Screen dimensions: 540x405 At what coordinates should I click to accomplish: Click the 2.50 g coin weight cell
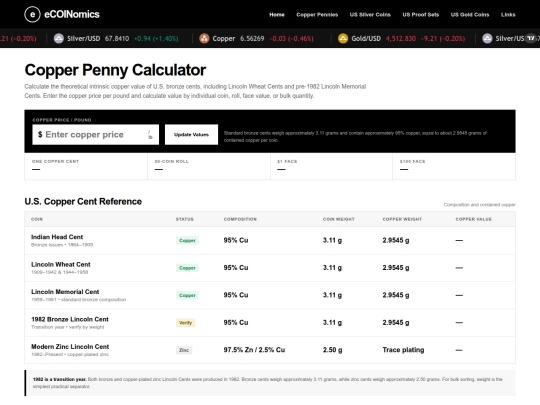click(x=332, y=350)
